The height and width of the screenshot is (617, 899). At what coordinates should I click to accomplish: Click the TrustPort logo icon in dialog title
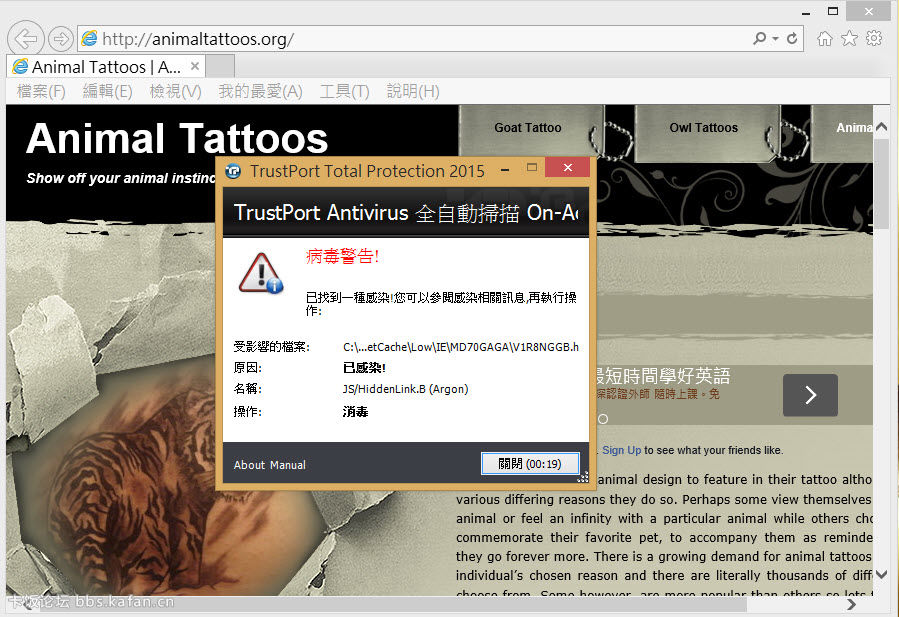click(233, 170)
